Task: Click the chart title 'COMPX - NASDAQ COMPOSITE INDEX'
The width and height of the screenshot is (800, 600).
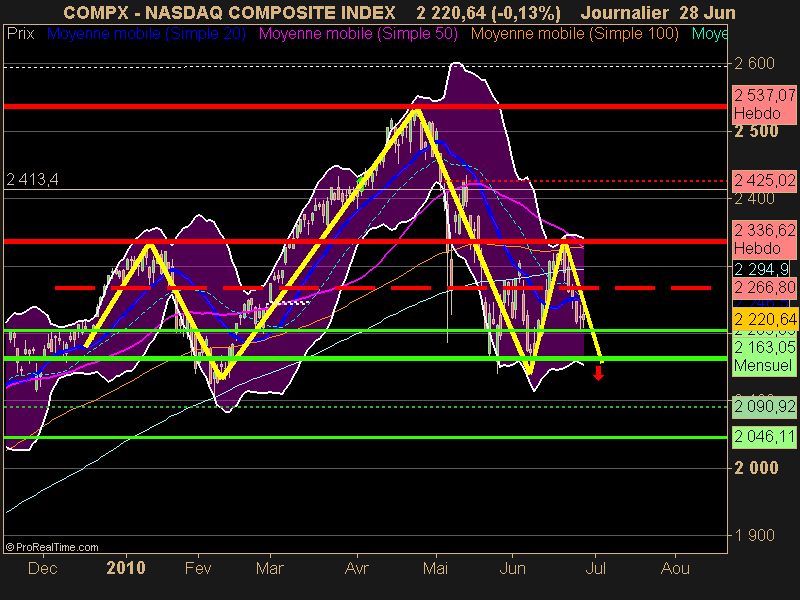Action: (229, 13)
